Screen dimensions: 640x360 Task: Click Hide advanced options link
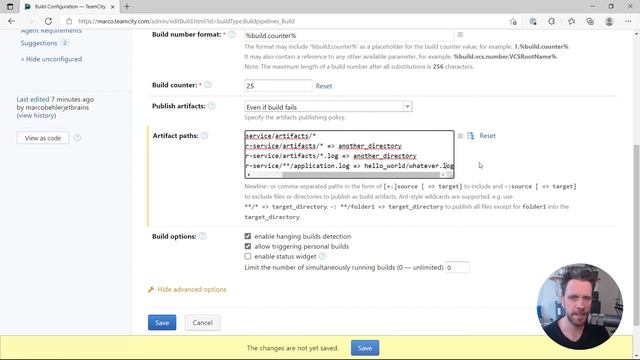pos(192,289)
